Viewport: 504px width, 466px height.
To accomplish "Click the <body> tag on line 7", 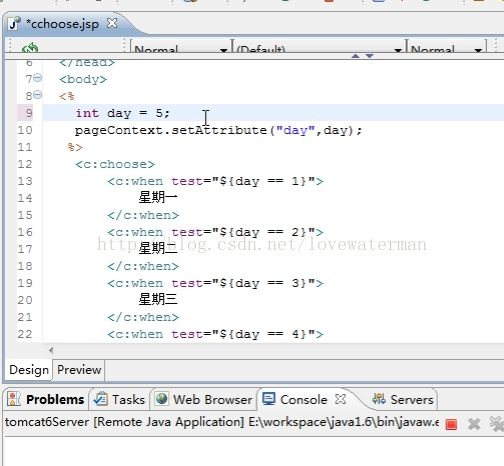I will tap(83, 79).
